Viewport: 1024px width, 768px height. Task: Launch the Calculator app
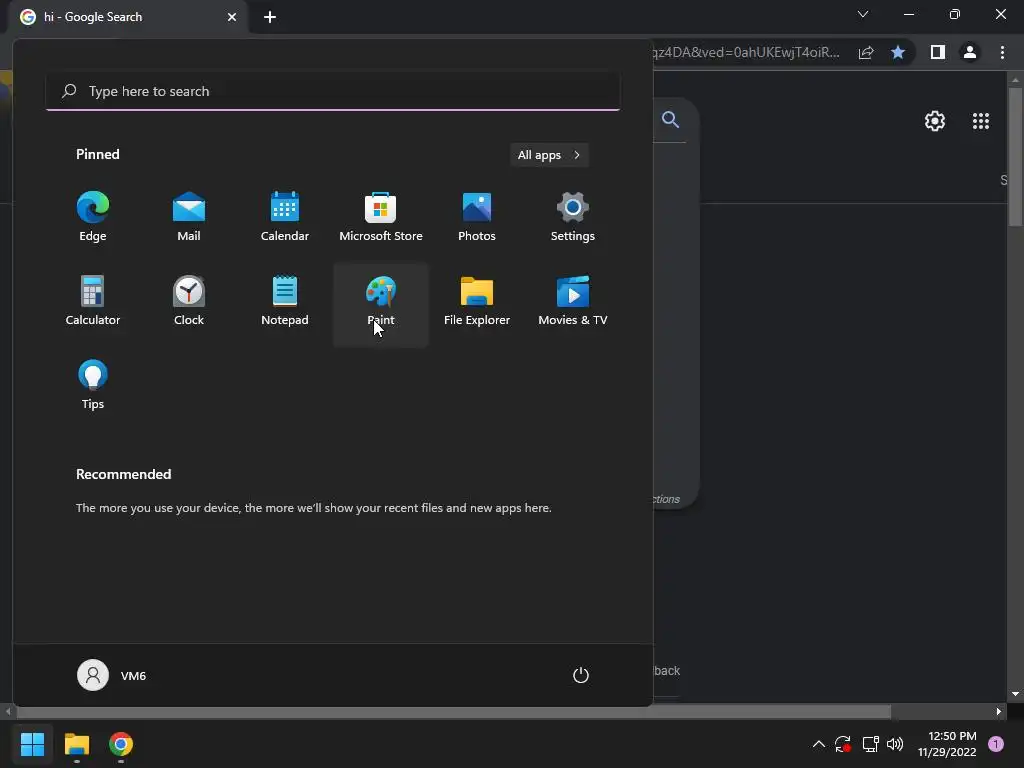pos(93,301)
